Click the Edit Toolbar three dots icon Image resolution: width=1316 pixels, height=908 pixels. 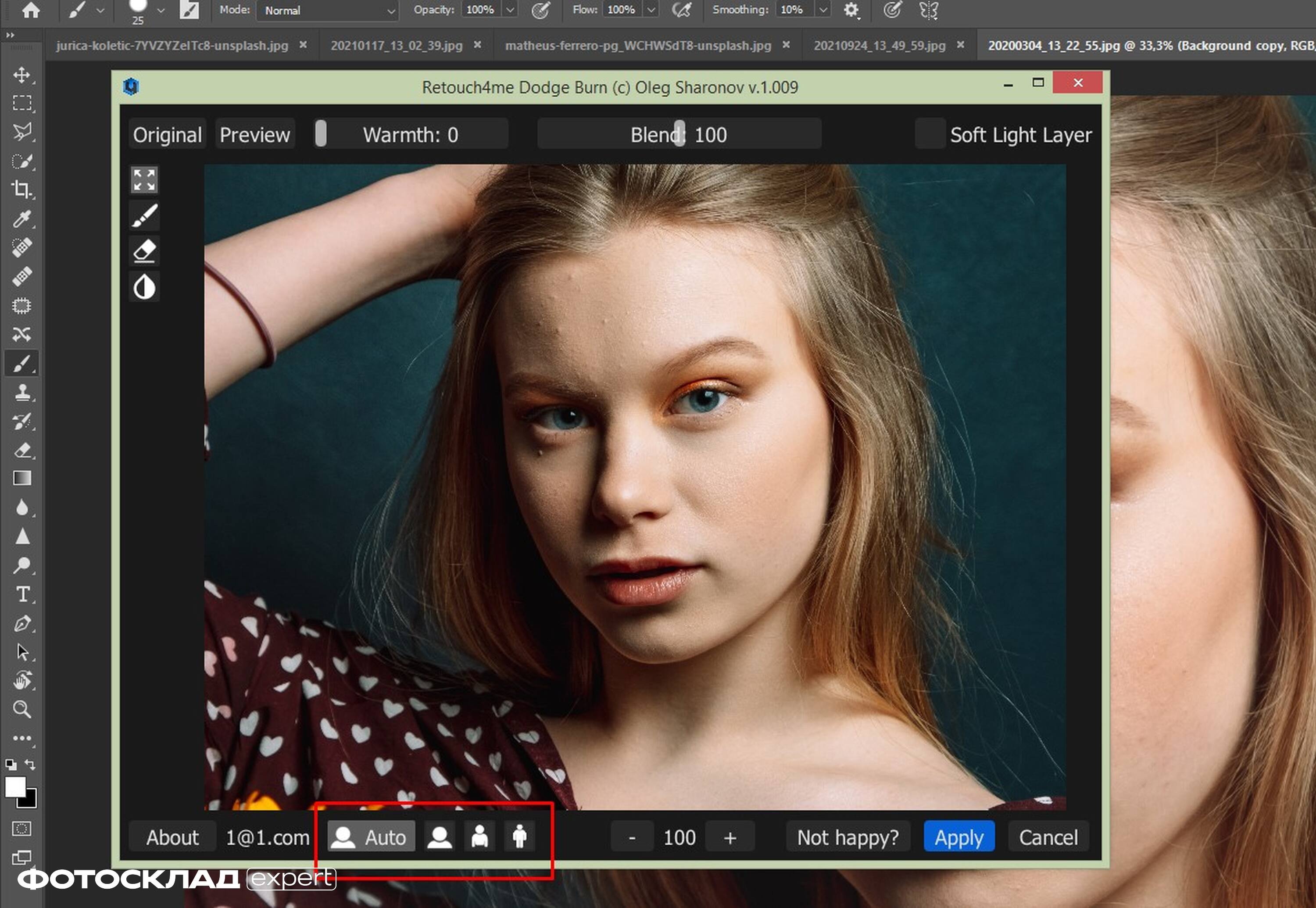(21, 738)
